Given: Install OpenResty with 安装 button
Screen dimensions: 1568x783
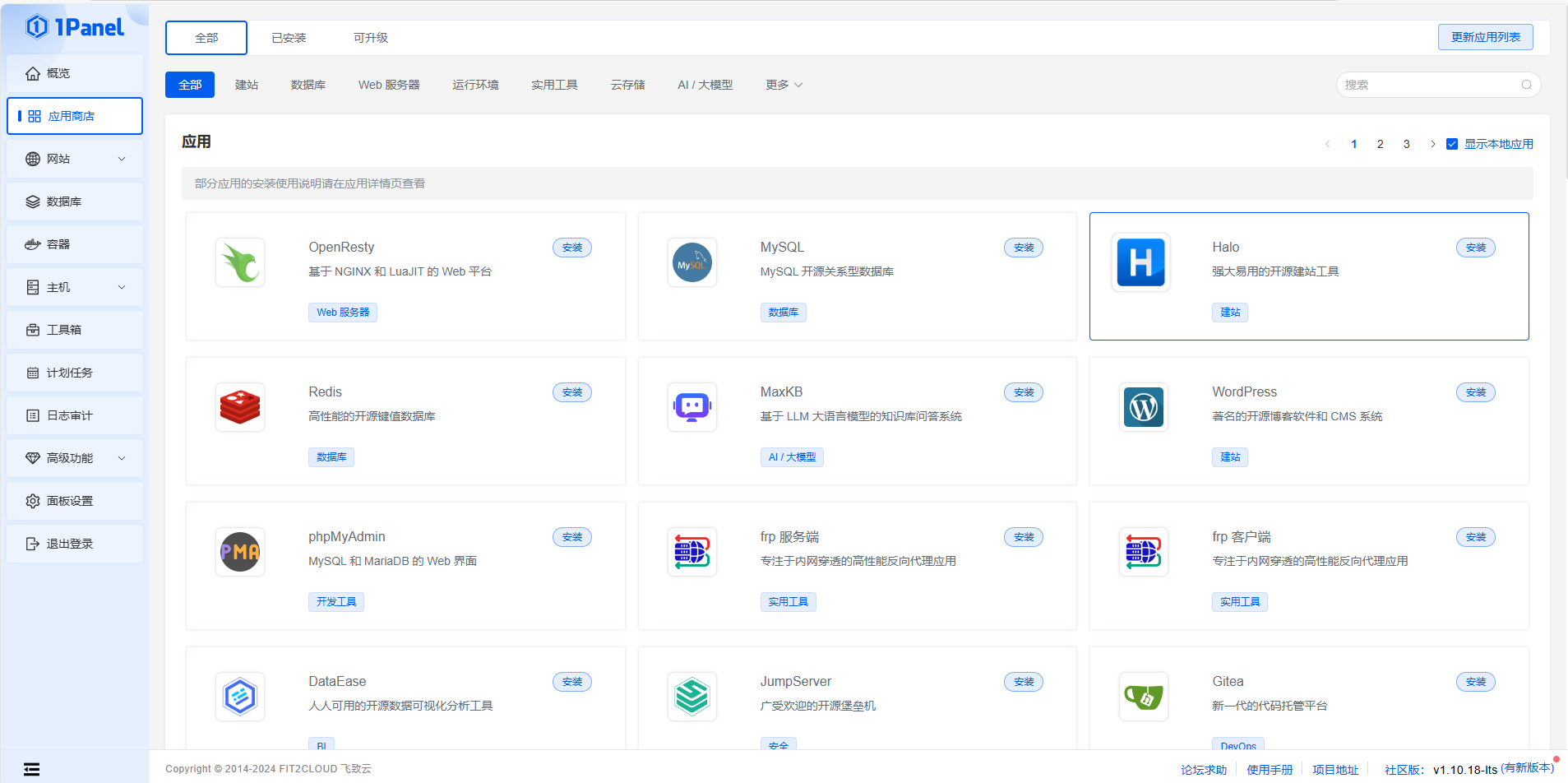Looking at the screenshot, I should coord(572,248).
